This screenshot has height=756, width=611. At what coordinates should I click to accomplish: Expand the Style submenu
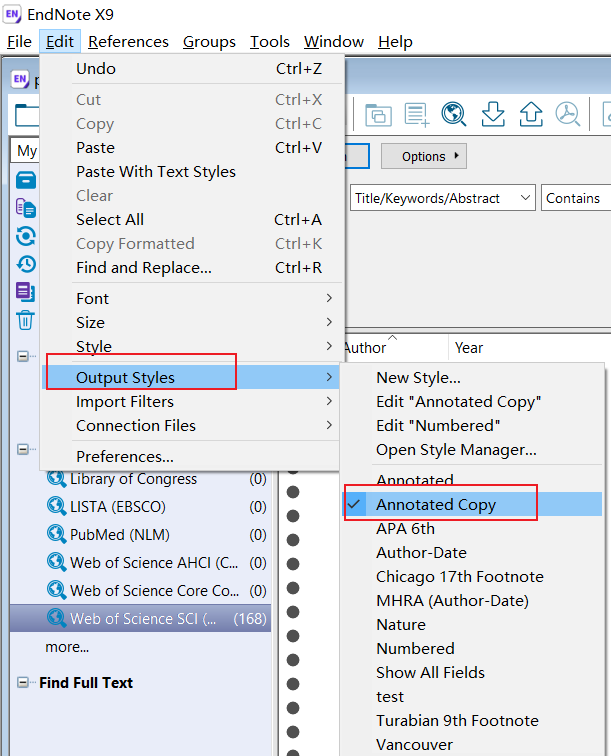192,346
